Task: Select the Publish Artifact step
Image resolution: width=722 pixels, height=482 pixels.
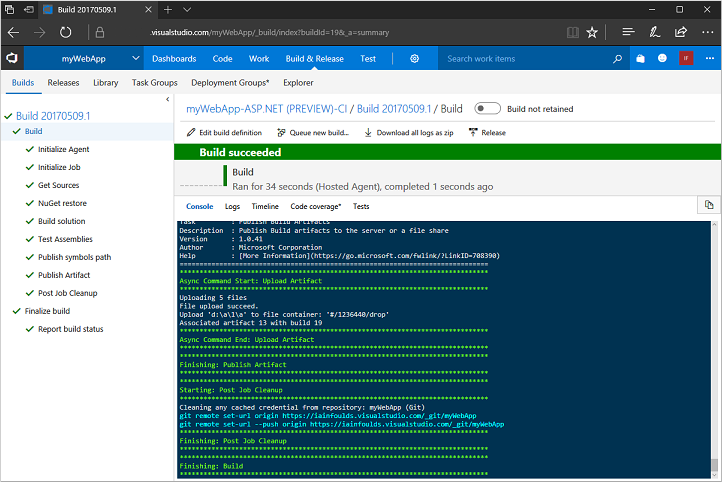Action: pyautogui.click(x=64, y=275)
